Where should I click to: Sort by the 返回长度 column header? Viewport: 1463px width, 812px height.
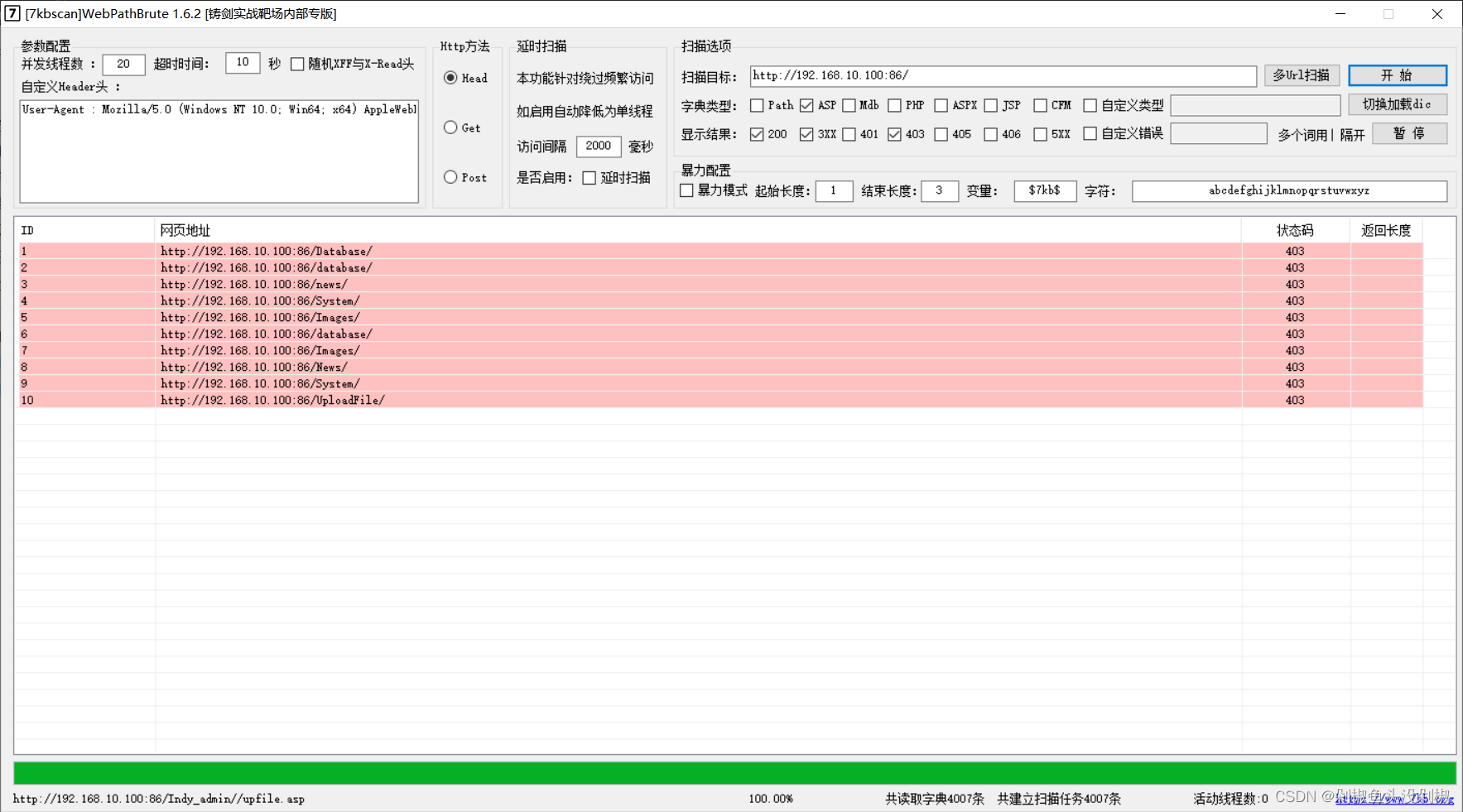click(1386, 230)
